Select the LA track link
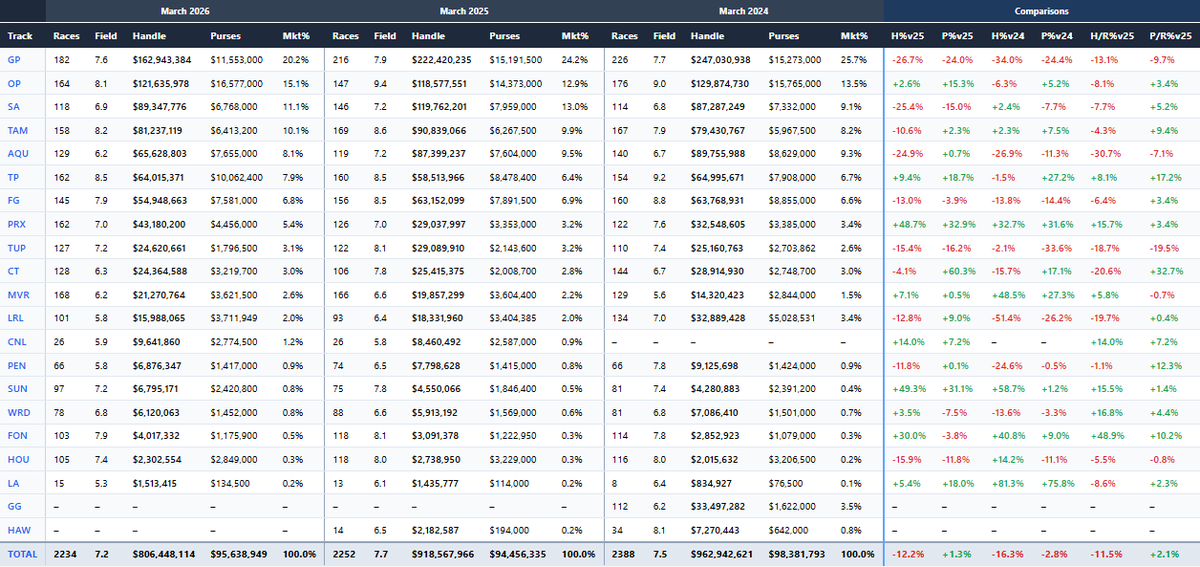Screen dimensions: 1200x567 (13, 481)
